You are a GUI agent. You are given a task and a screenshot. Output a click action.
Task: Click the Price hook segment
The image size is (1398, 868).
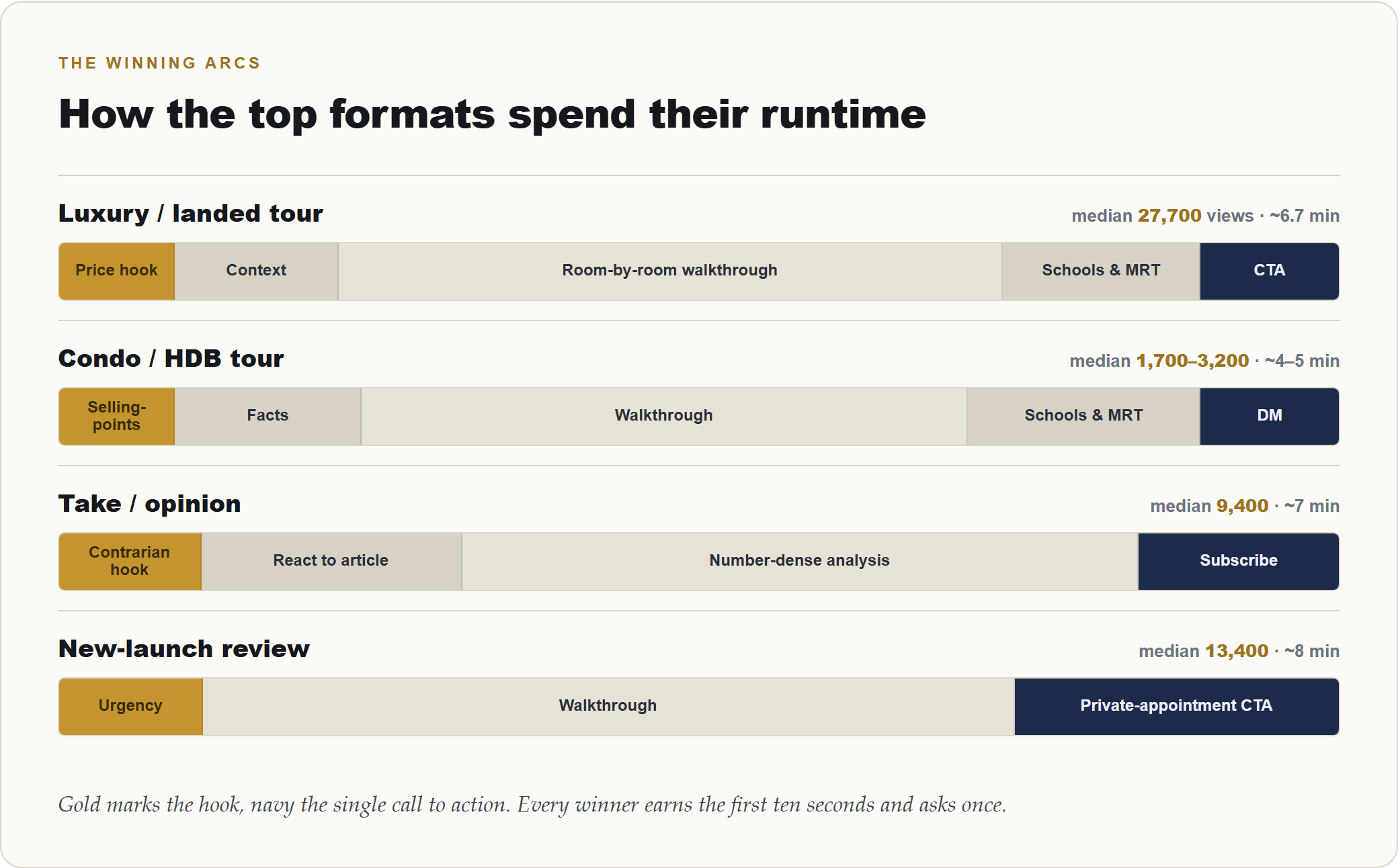117,271
